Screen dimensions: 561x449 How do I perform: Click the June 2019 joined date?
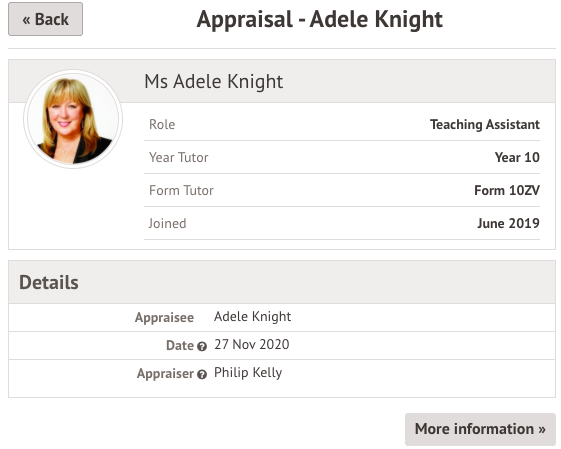coord(508,223)
